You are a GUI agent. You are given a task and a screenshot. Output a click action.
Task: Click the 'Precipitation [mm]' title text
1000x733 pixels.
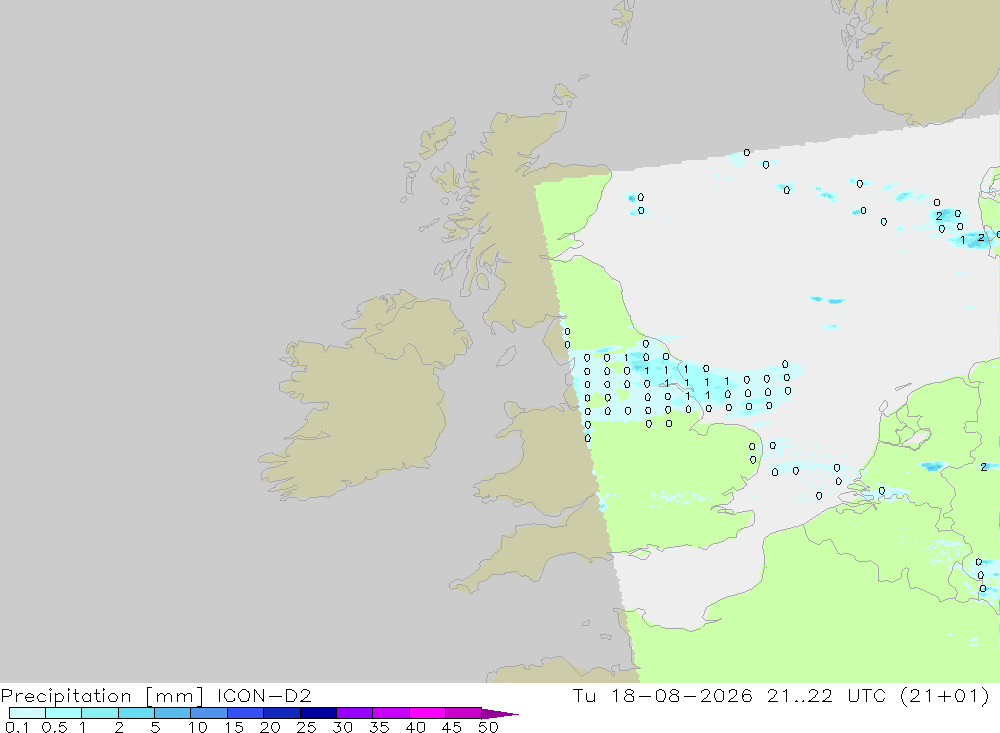(x=102, y=695)
